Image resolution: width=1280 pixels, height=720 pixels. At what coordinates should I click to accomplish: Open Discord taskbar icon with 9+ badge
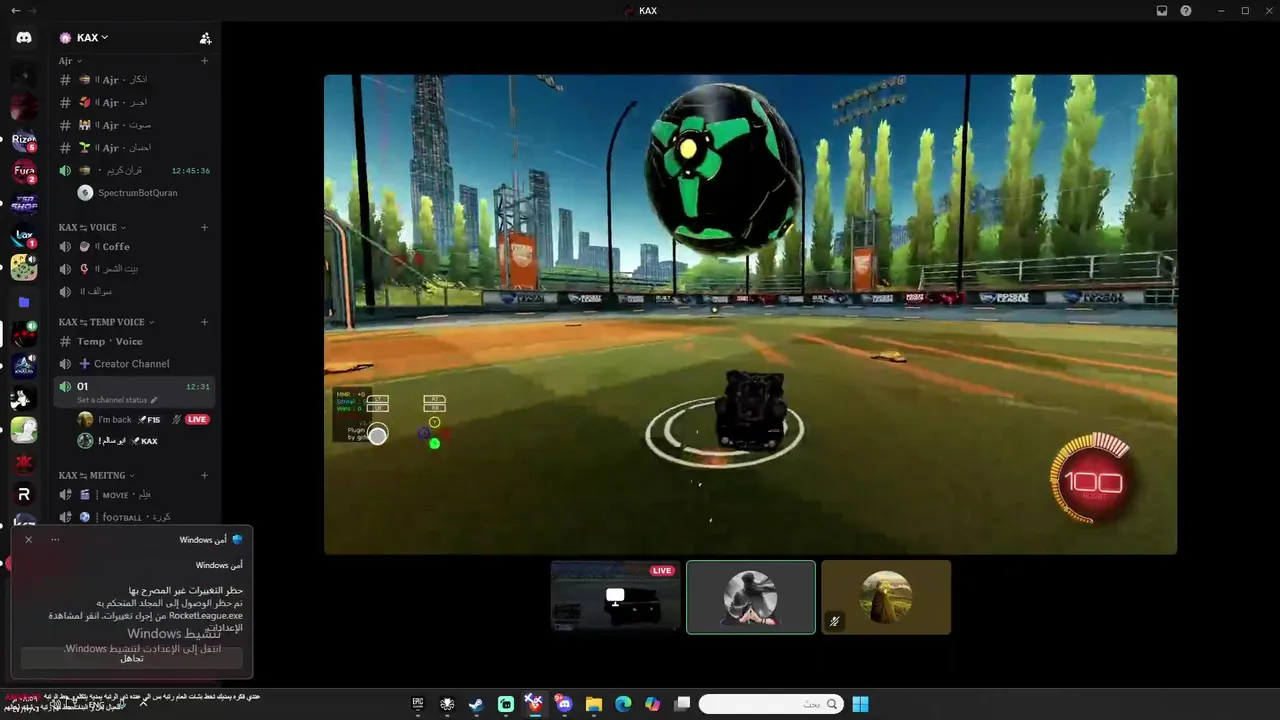tap(563, 704)
